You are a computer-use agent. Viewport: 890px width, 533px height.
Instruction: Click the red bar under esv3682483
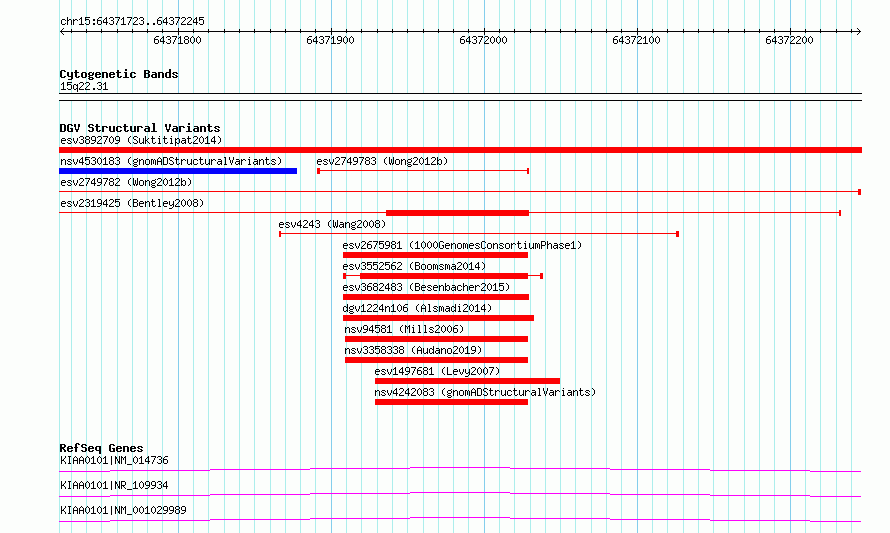click(x=436, y=297)
